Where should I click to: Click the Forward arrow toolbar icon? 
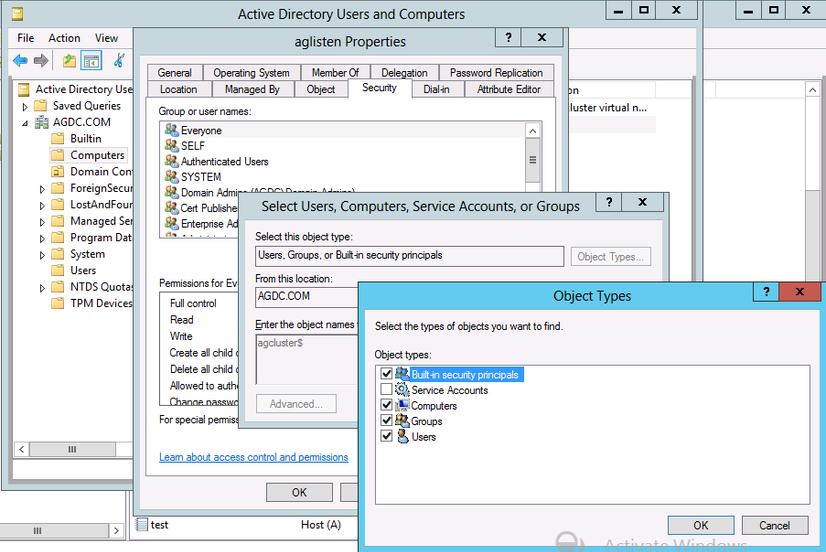click(41, 61)
